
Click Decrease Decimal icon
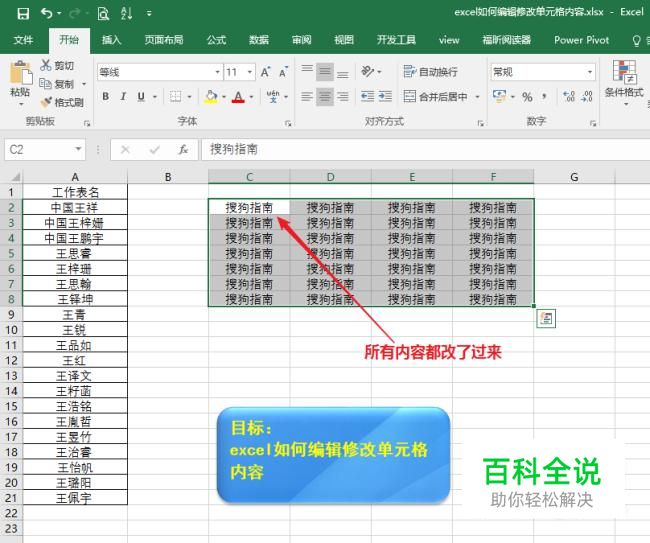pyautogui.click(x=587, y=97)
